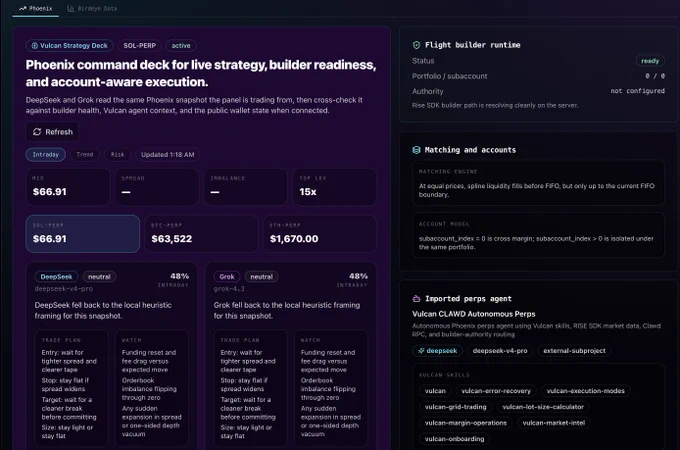The width and height of the screenshot is (680, 450).
Task: Click the DeepSeek WATCH card
Action: pos(152,388)
